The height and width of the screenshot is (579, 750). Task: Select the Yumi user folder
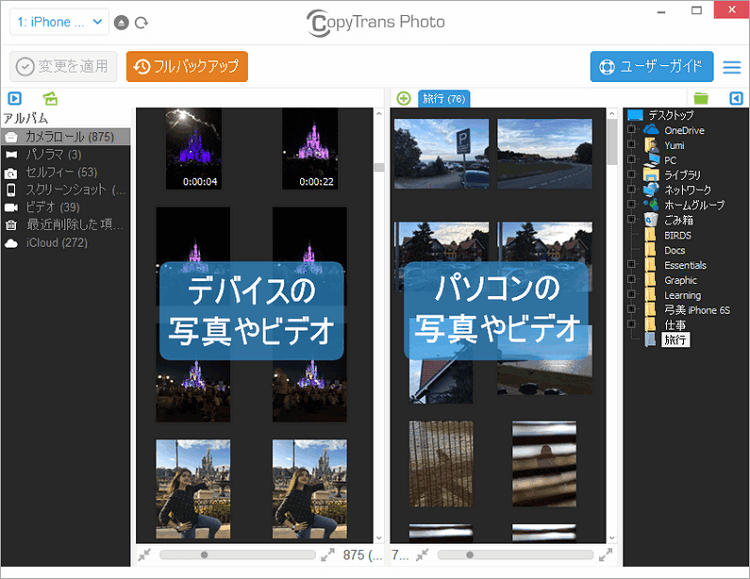pos(674,145)
